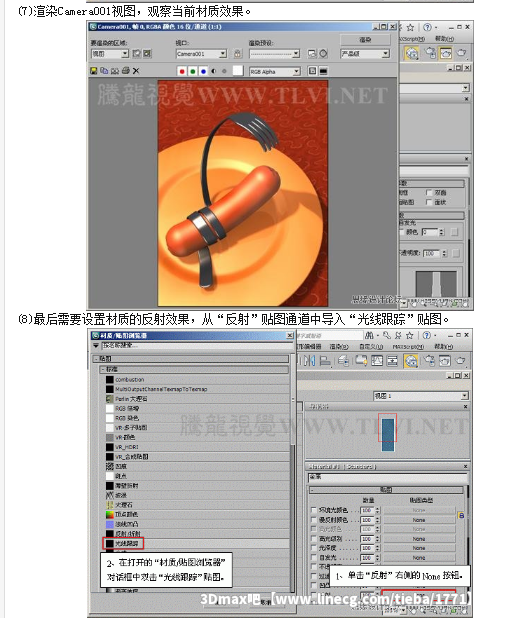The height and width of the screenshot is (618, 512).
Task: Select the raytrace map outlined in red
Action: 123,544
